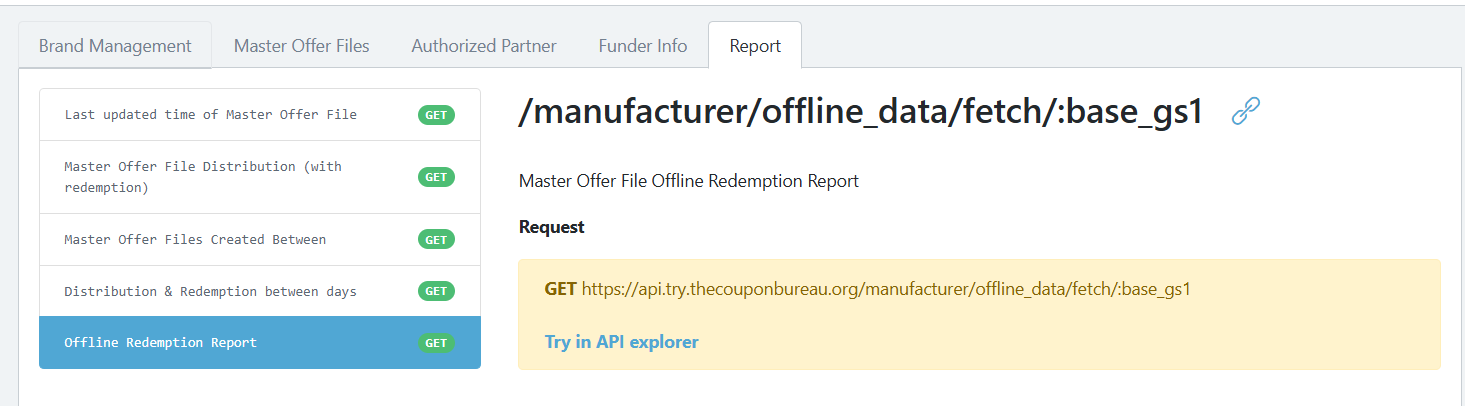
Task: Choose Master Offer Files Created Between endpoint
Action: point(260,240)
